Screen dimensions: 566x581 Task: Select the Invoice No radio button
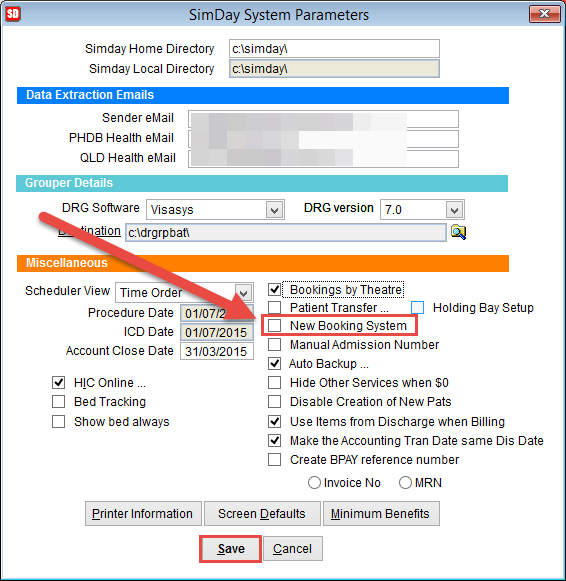(314, 482)
